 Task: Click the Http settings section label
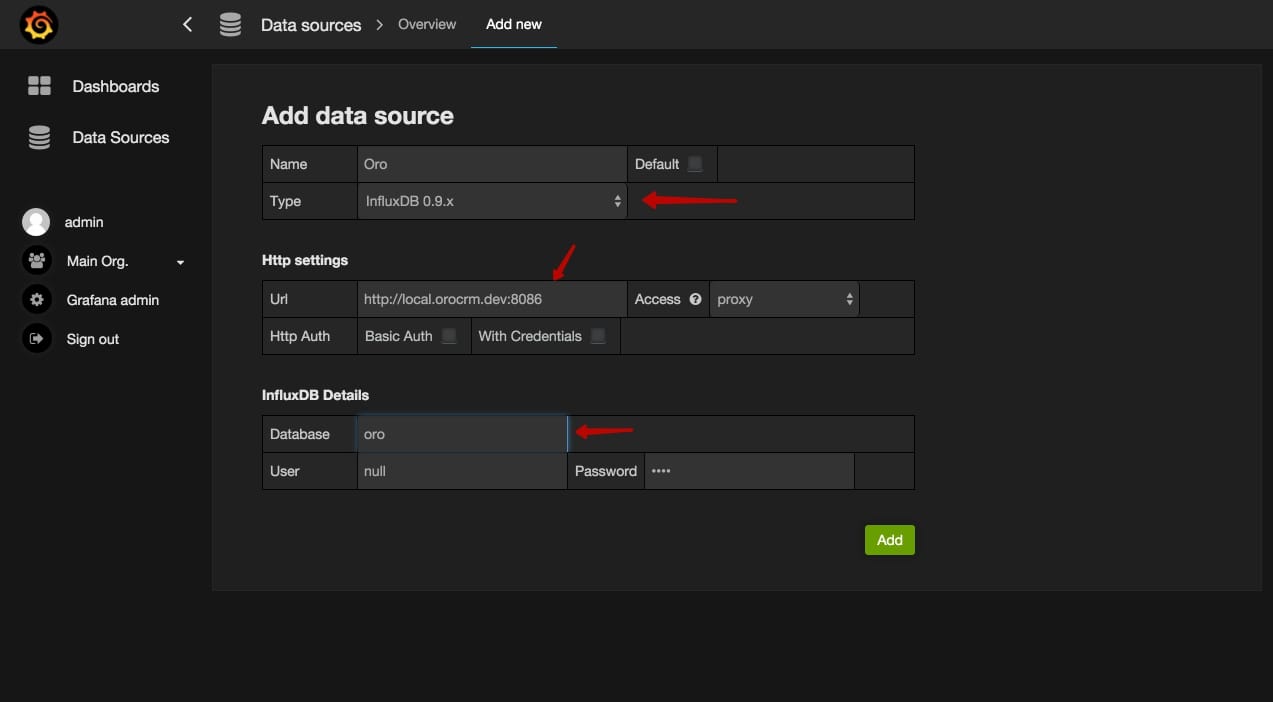point(305,260)
